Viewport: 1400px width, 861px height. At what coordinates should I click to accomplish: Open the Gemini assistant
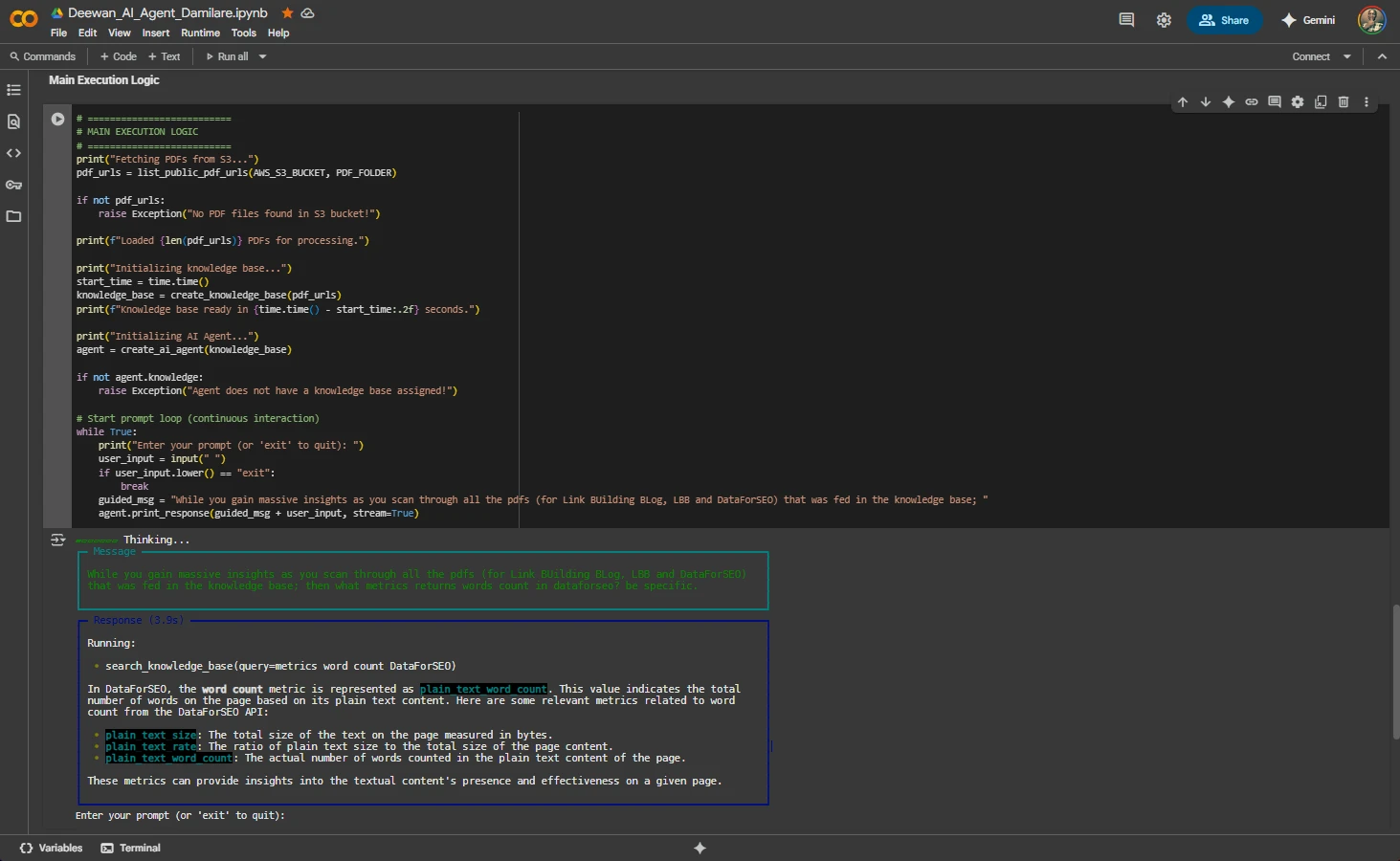tap(1308, 20)
